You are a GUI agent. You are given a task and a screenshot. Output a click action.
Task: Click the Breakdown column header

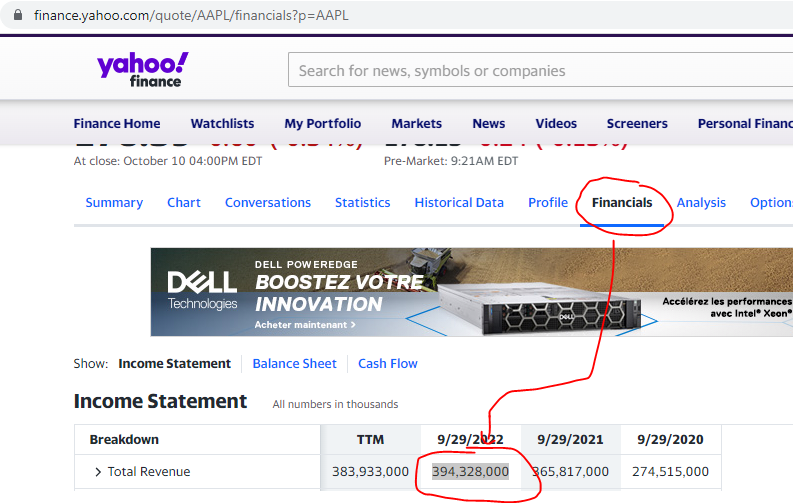click(x=124, y=439)
